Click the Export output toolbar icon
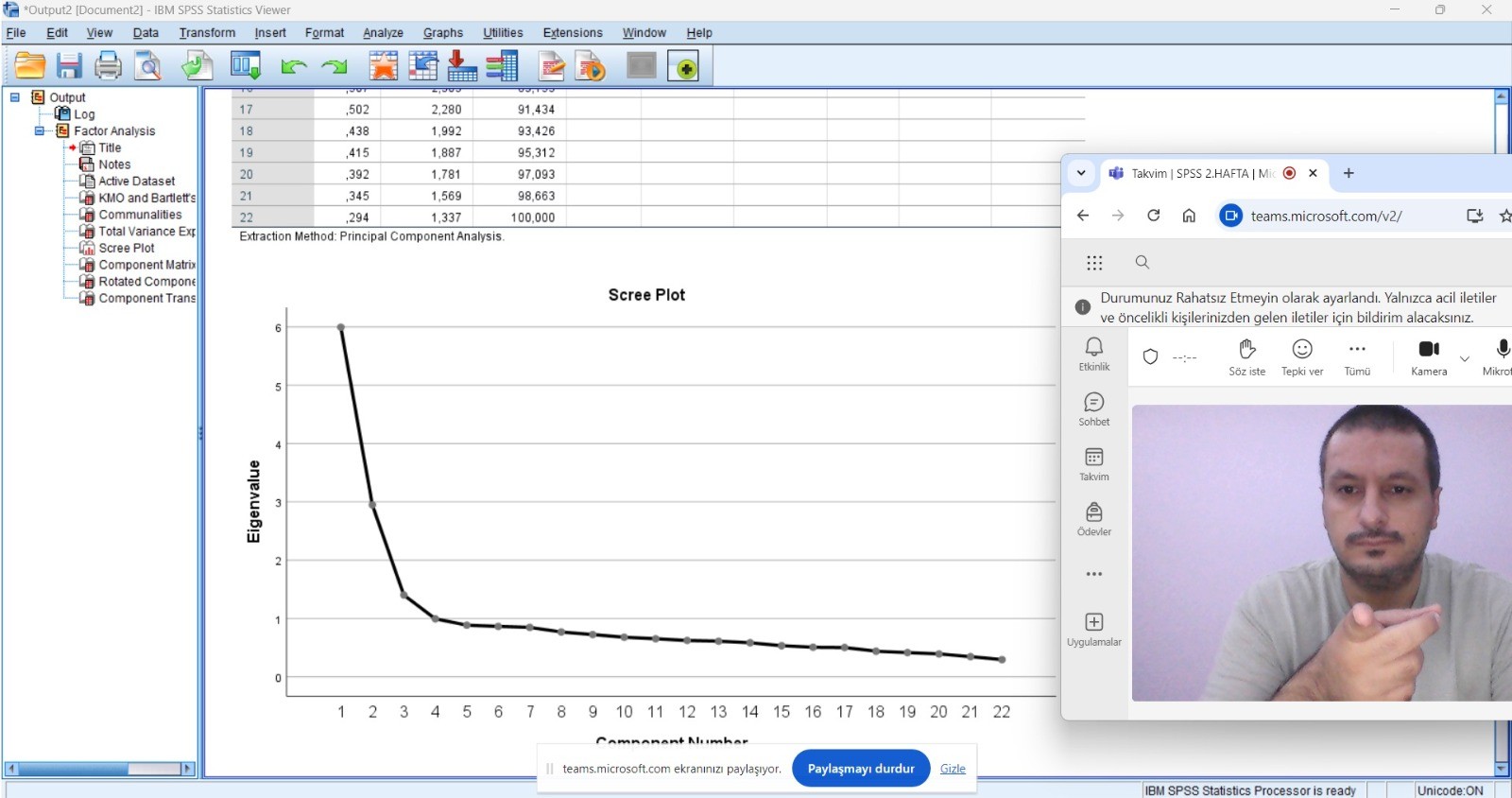Screen dimensions: 1512x798 coord(198,66)
